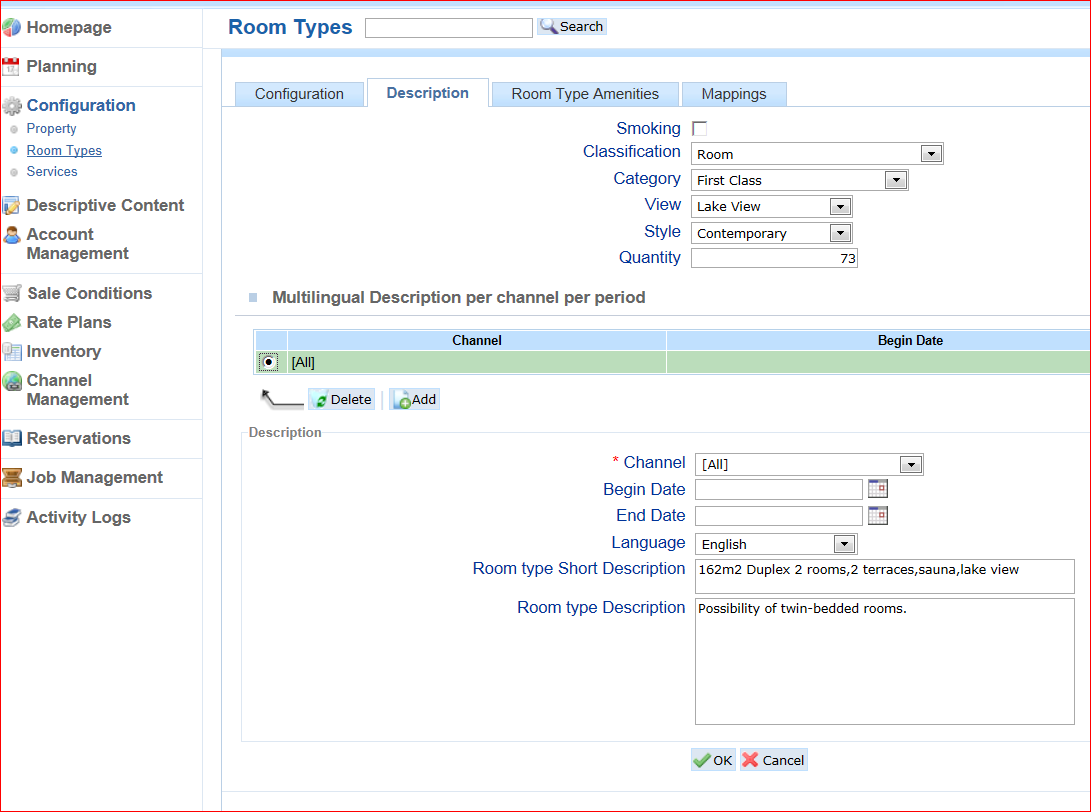Open the Begin Date calendar picker

click(x=877, y=489)
